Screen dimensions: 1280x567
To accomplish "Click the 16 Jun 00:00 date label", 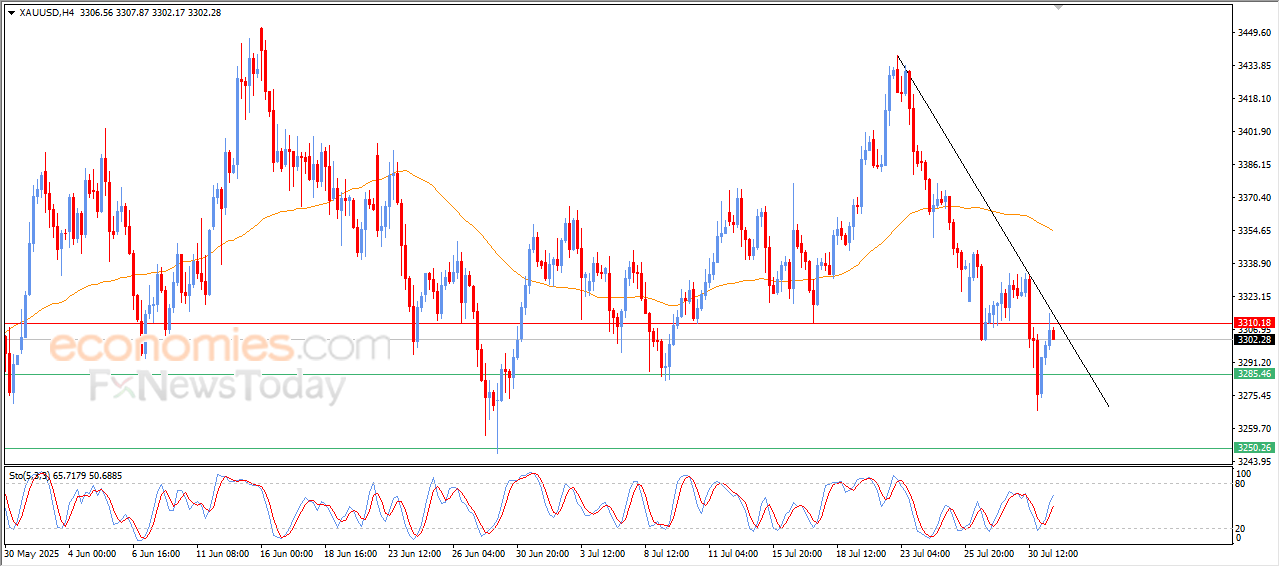I will click(285, 552).
